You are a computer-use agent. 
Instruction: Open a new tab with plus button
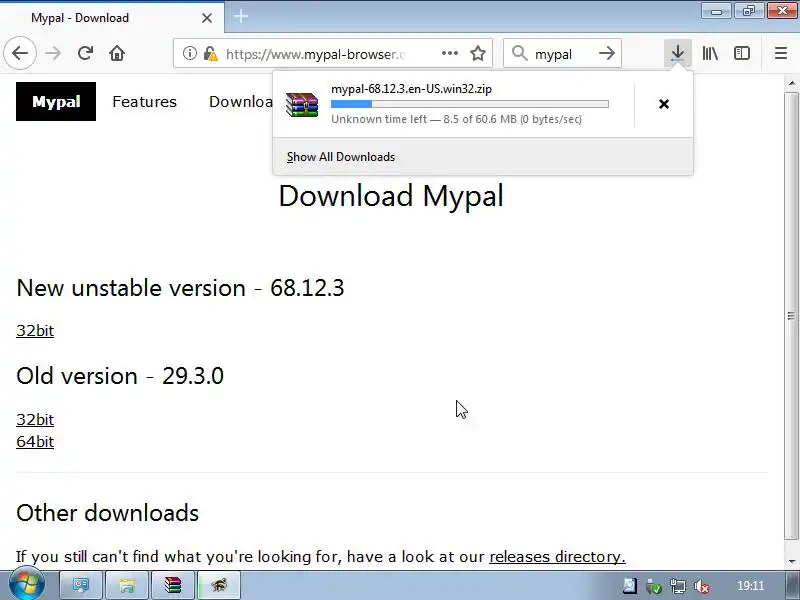[241, 17]
